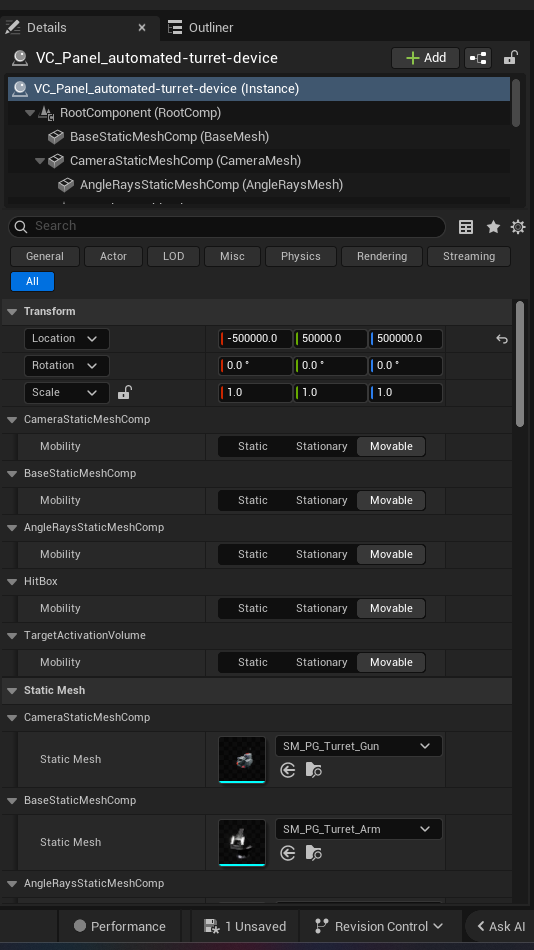The width and height of the screenshot is (534, 950).
Task: Toggle the Scale lock ratio icon
Action: click(x=124, y=393)
